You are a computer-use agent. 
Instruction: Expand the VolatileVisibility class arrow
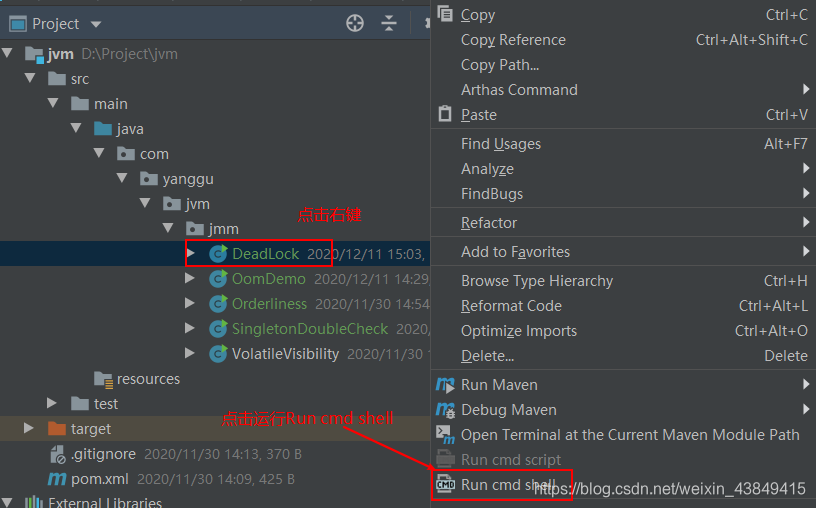click(x=190, y=353)
